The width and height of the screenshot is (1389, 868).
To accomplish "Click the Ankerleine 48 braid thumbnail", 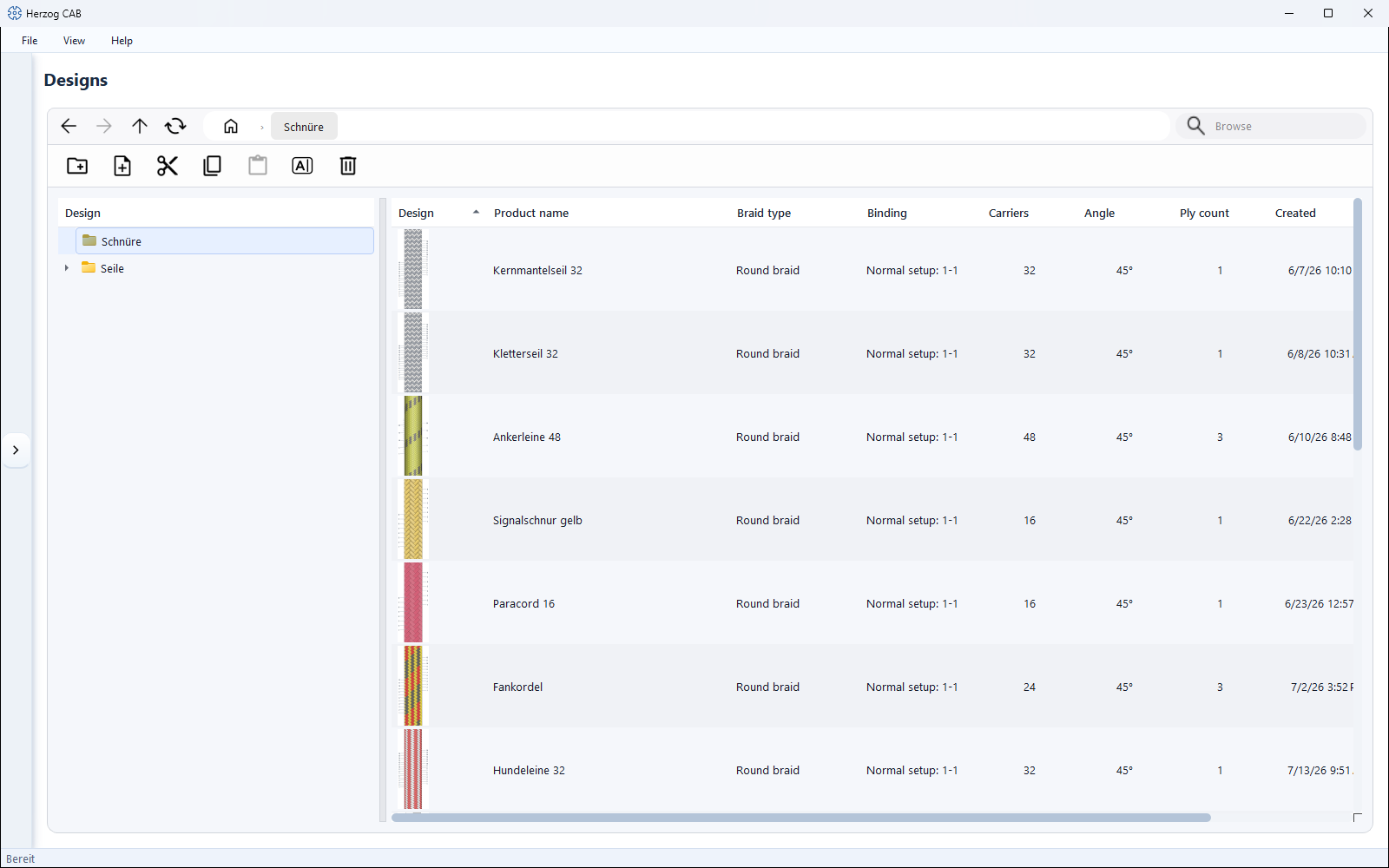I will pyautogui.click(x=413, y=437).
